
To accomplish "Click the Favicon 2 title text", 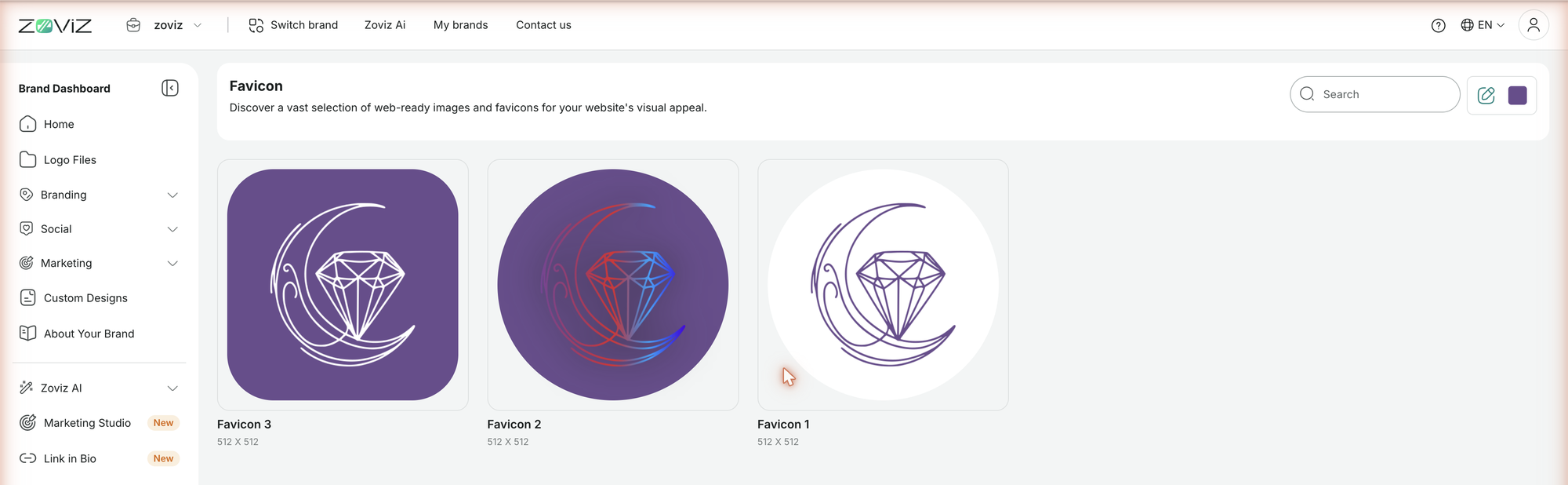I will point(514,424).
